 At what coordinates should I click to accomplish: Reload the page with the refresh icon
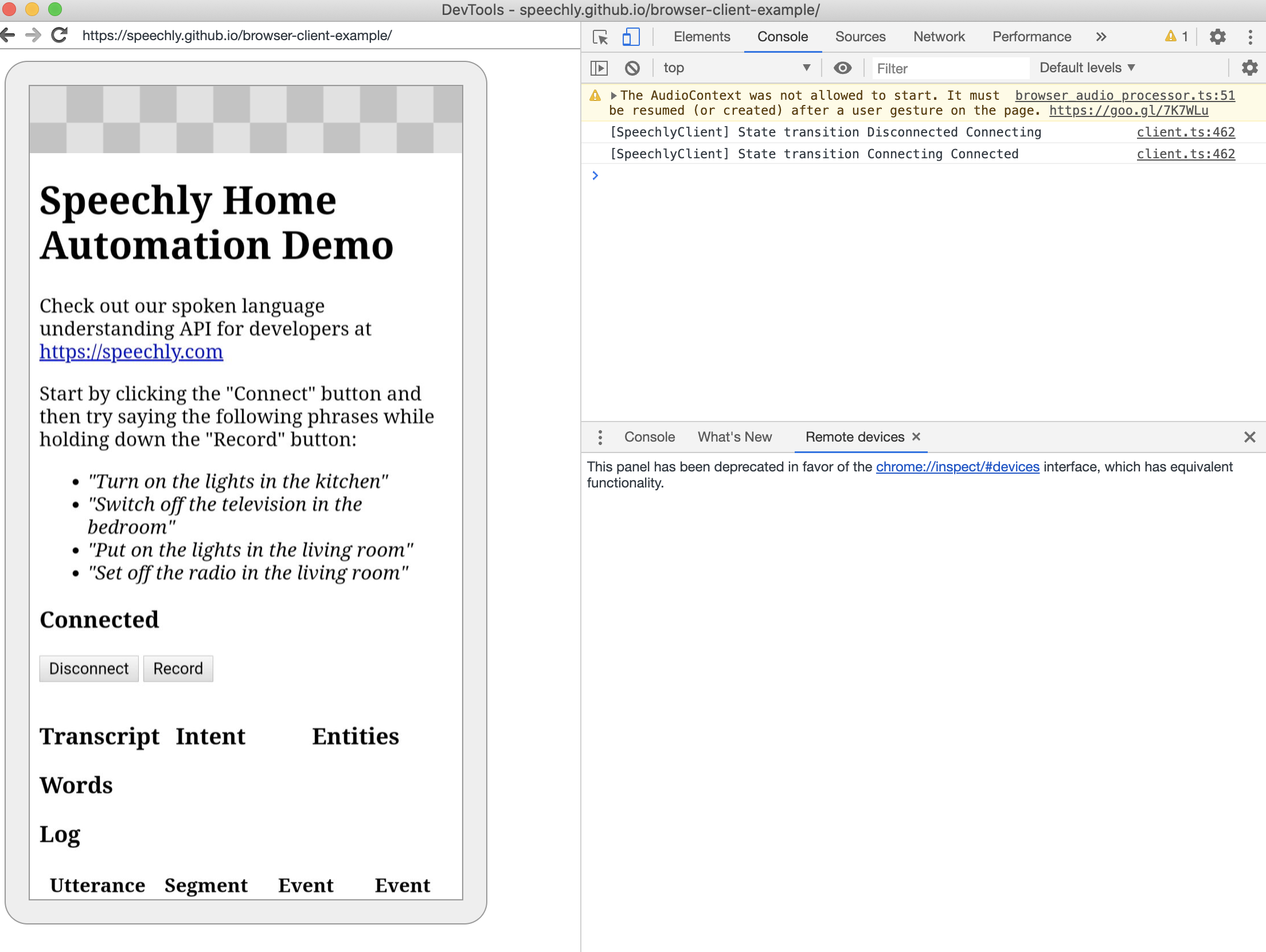pyautogui.click(x=60, y=35)
